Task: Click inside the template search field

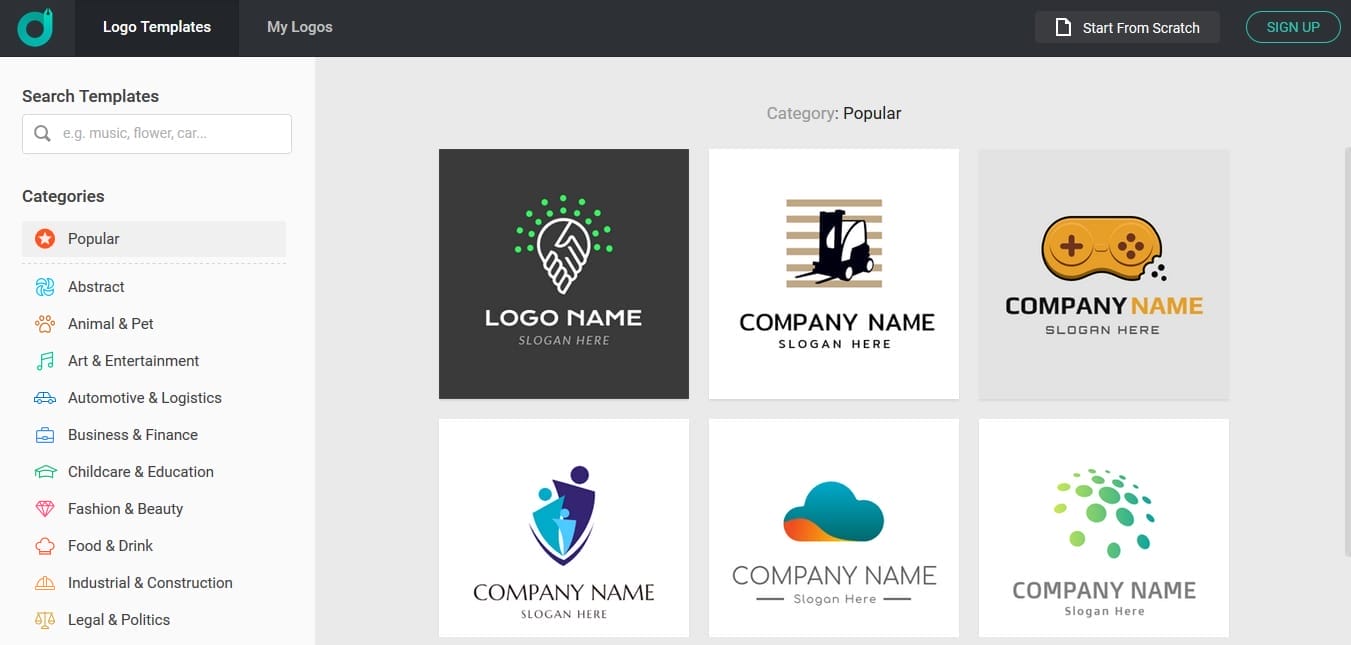Action: 170,133
